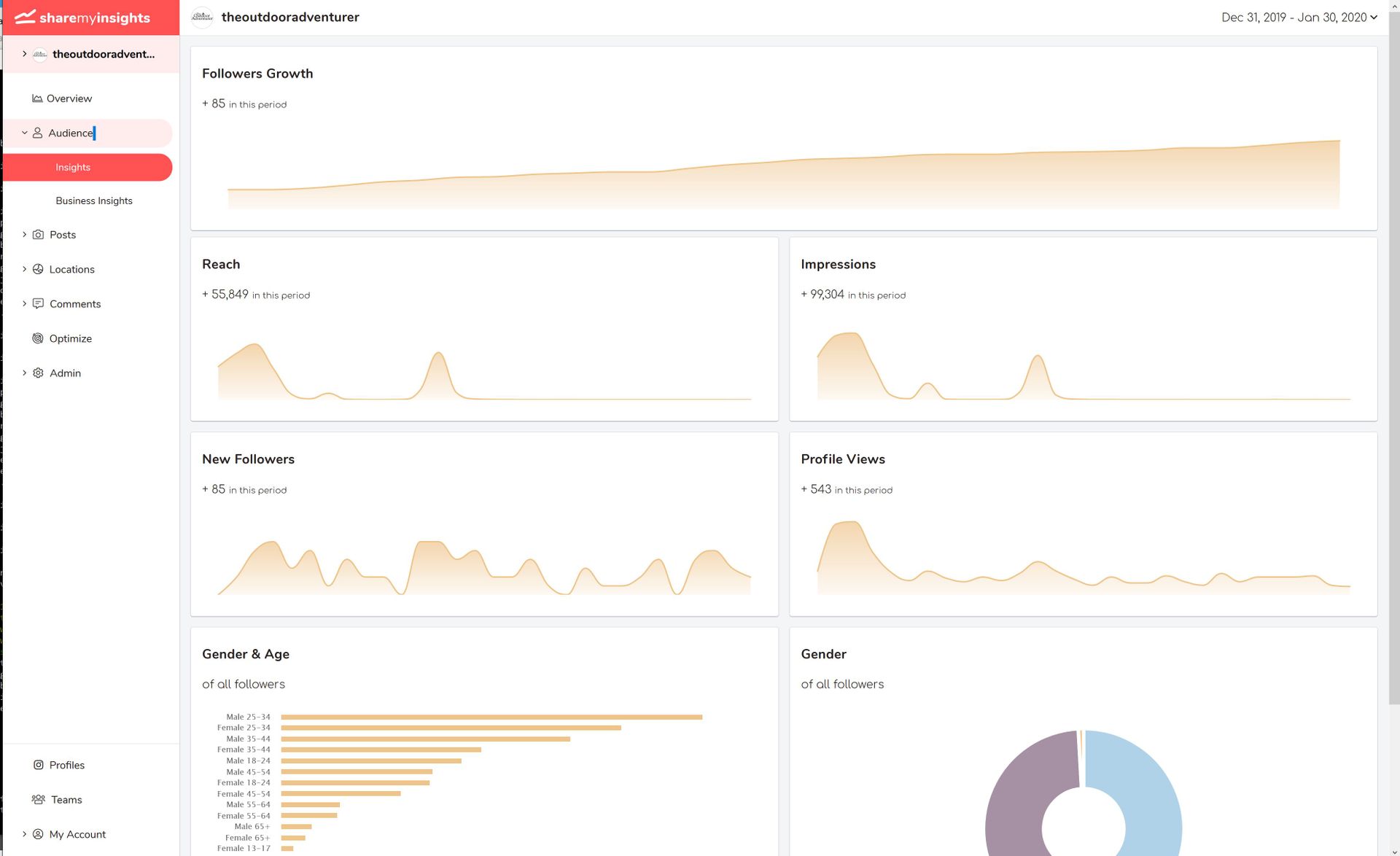1400x856 pixels.
Task: Click the Posts camera icon
Action: click(x=38, y=235)
